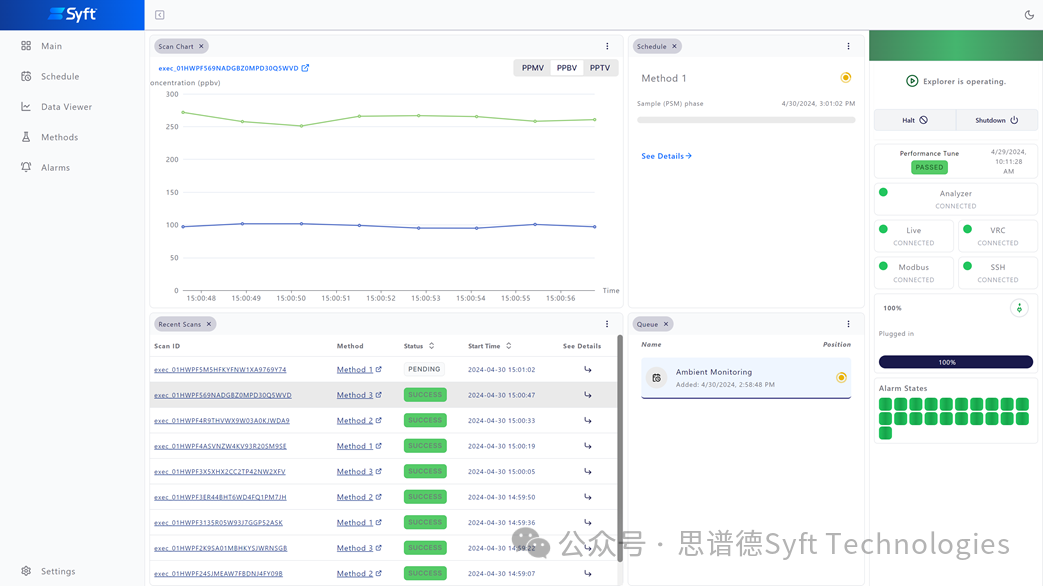Toggle dark mode with the moon icon
This screenshot has height=586, width=1043.
click(x=1029, y=15)
